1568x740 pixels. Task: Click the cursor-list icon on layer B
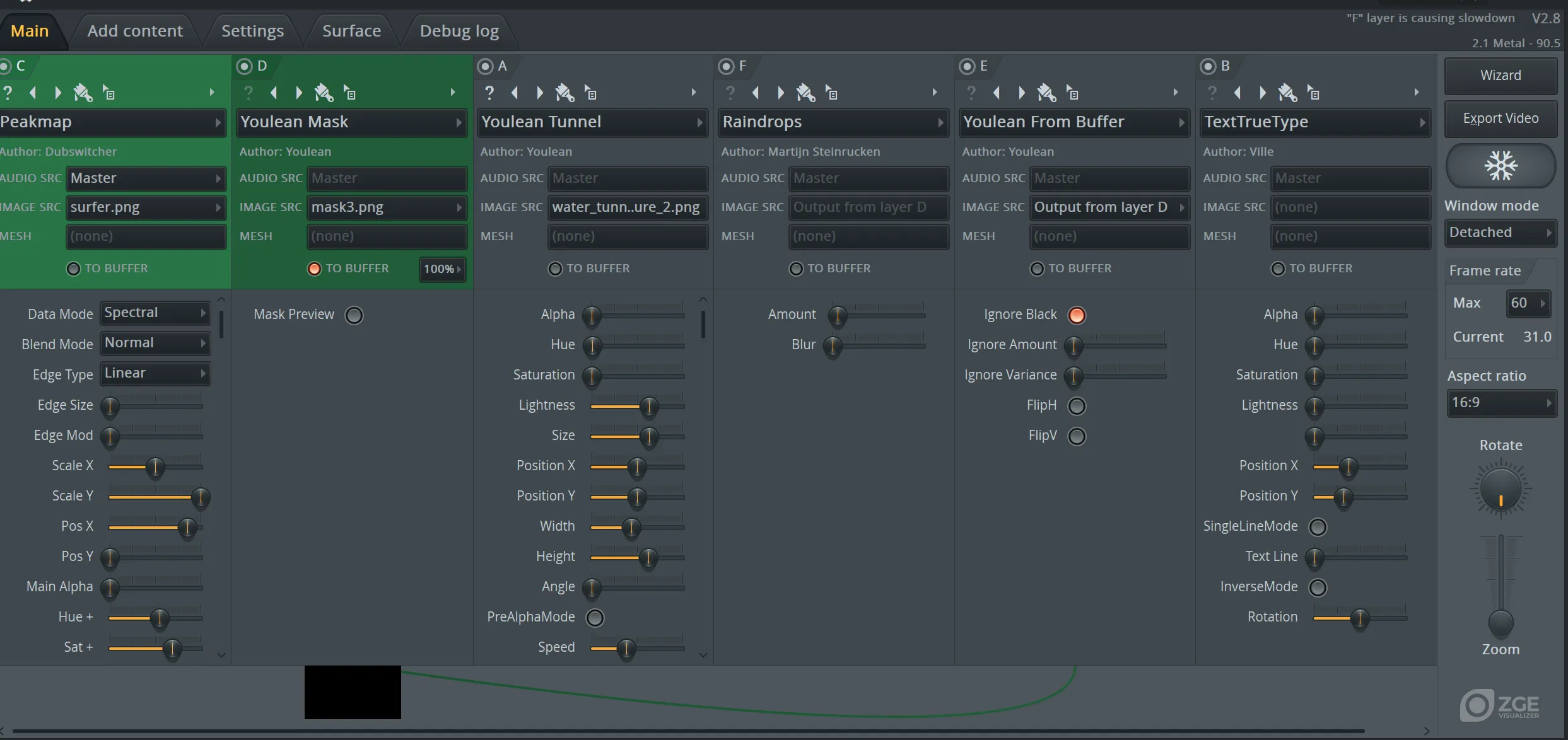[x=1313, y=93]
